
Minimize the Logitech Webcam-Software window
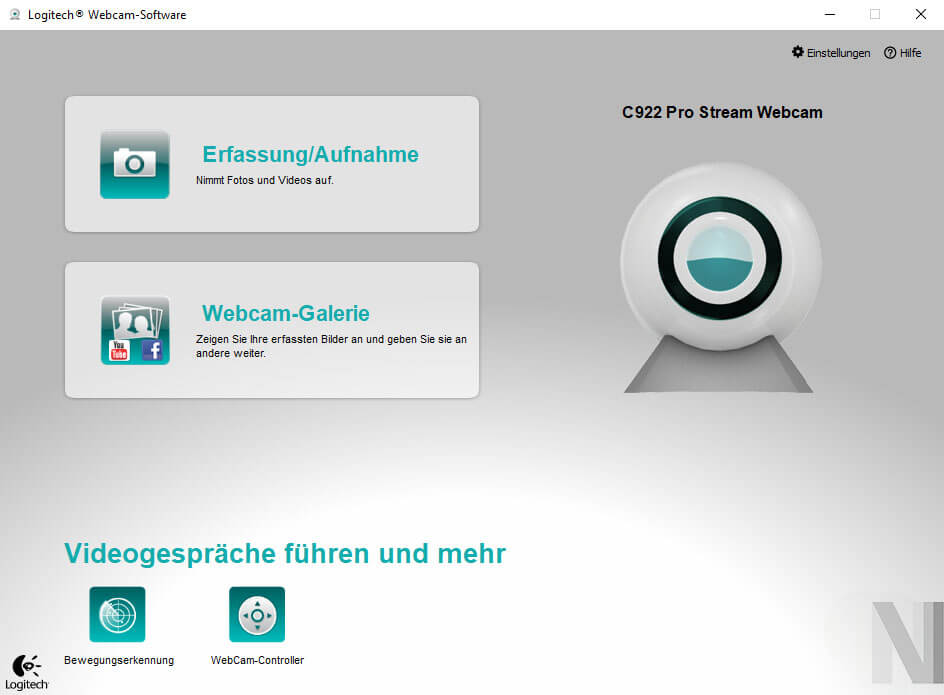pos(829,14)
